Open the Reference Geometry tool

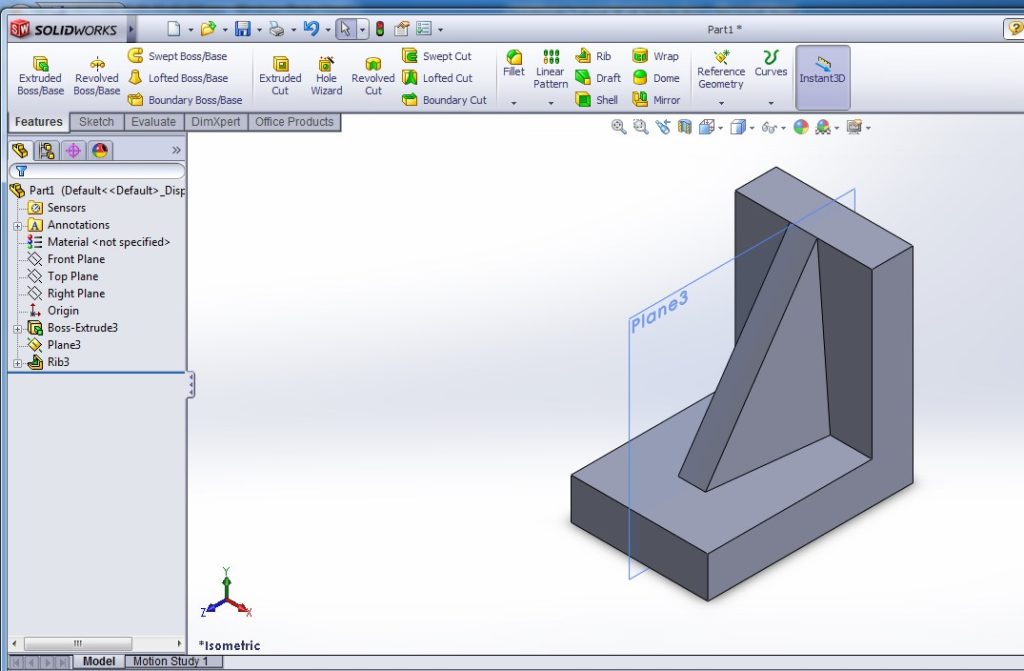(721, 75)
